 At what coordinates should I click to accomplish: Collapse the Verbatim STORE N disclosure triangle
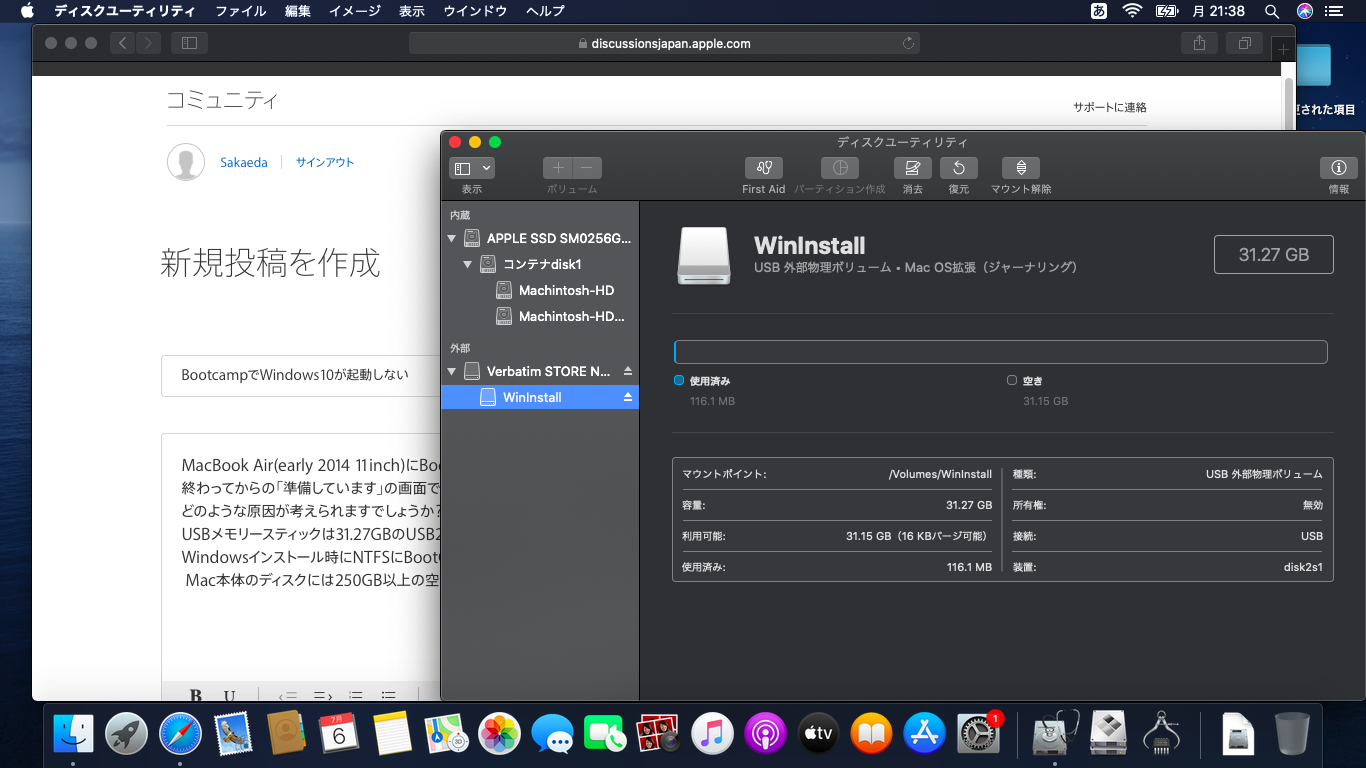click(x=452, y=372)
